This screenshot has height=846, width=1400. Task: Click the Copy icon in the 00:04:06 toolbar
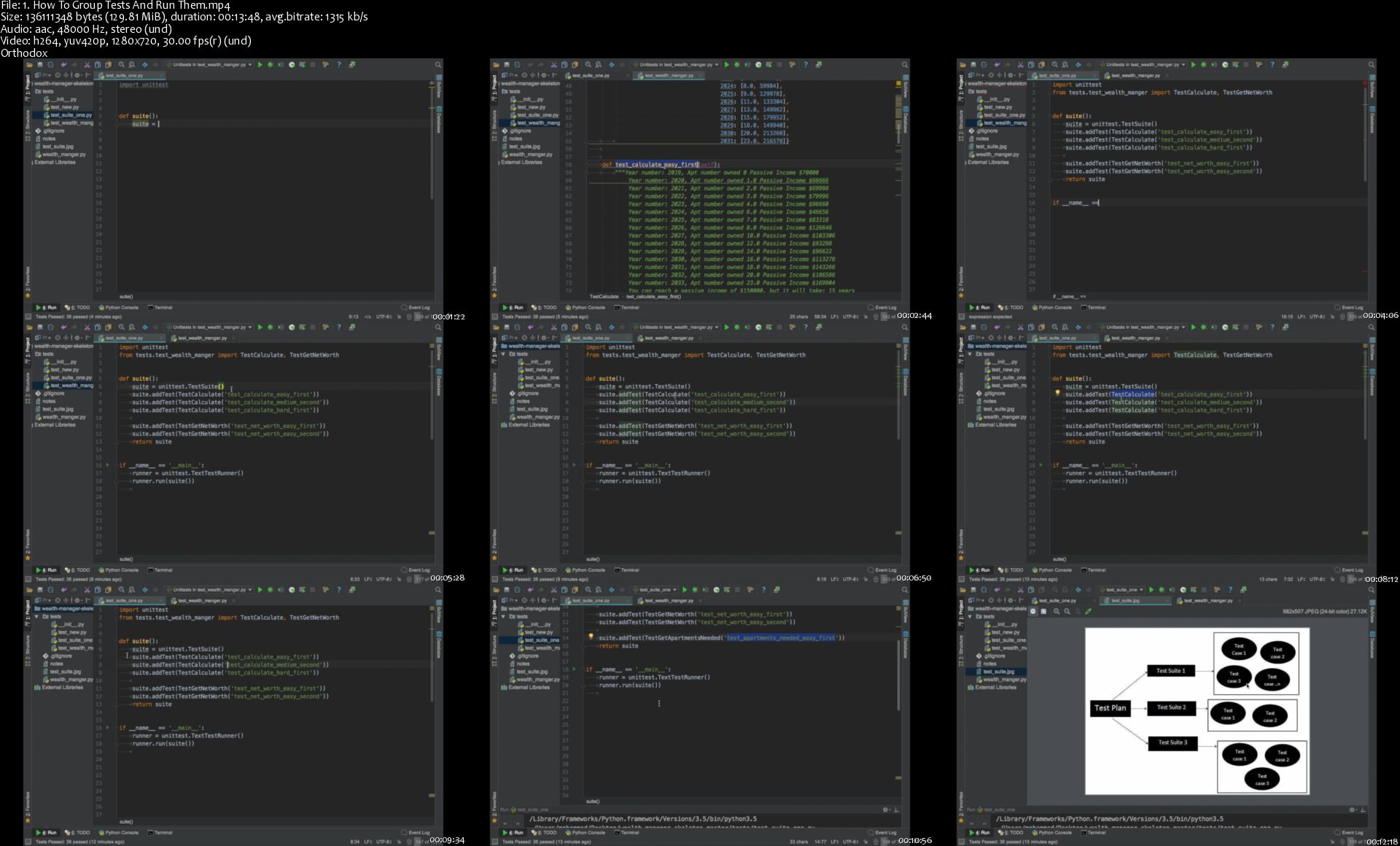tap(1031, 65)
